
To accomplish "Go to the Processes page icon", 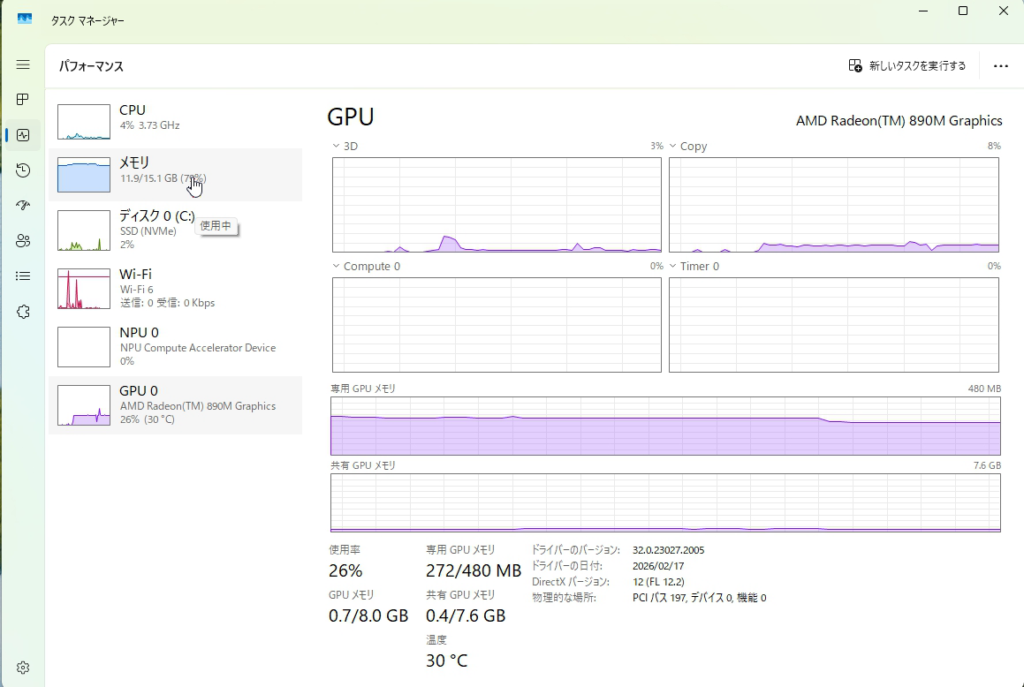I will pyautogui.click(x=23, y=99).
